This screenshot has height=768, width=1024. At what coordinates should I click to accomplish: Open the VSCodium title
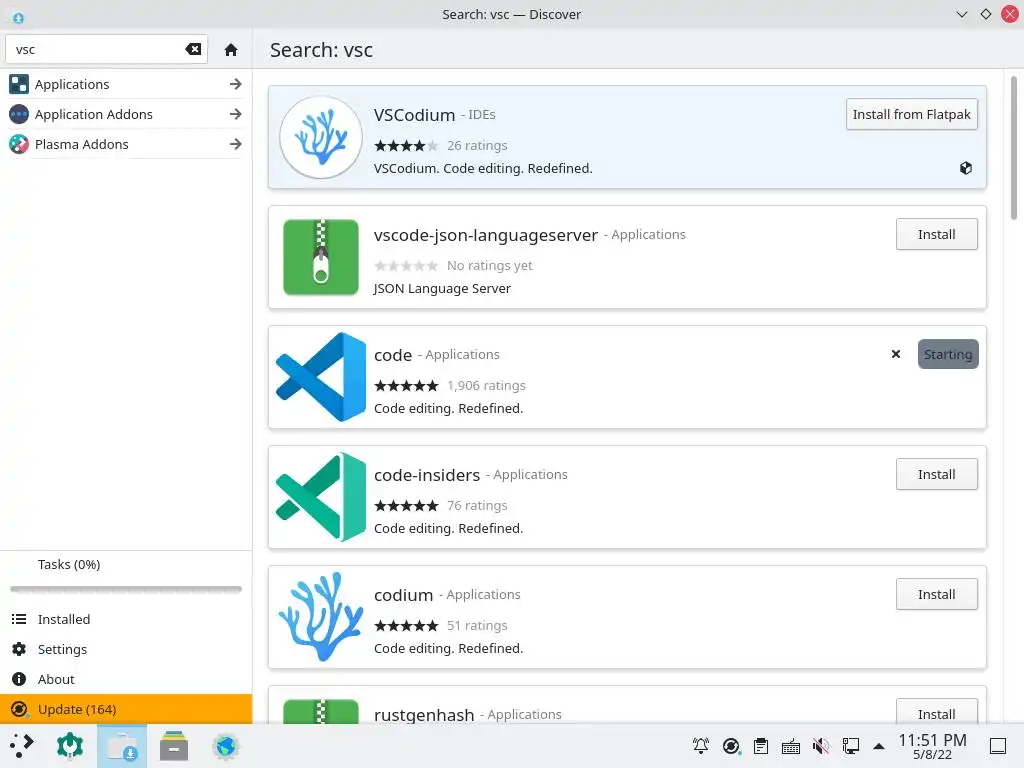point(415,115)
